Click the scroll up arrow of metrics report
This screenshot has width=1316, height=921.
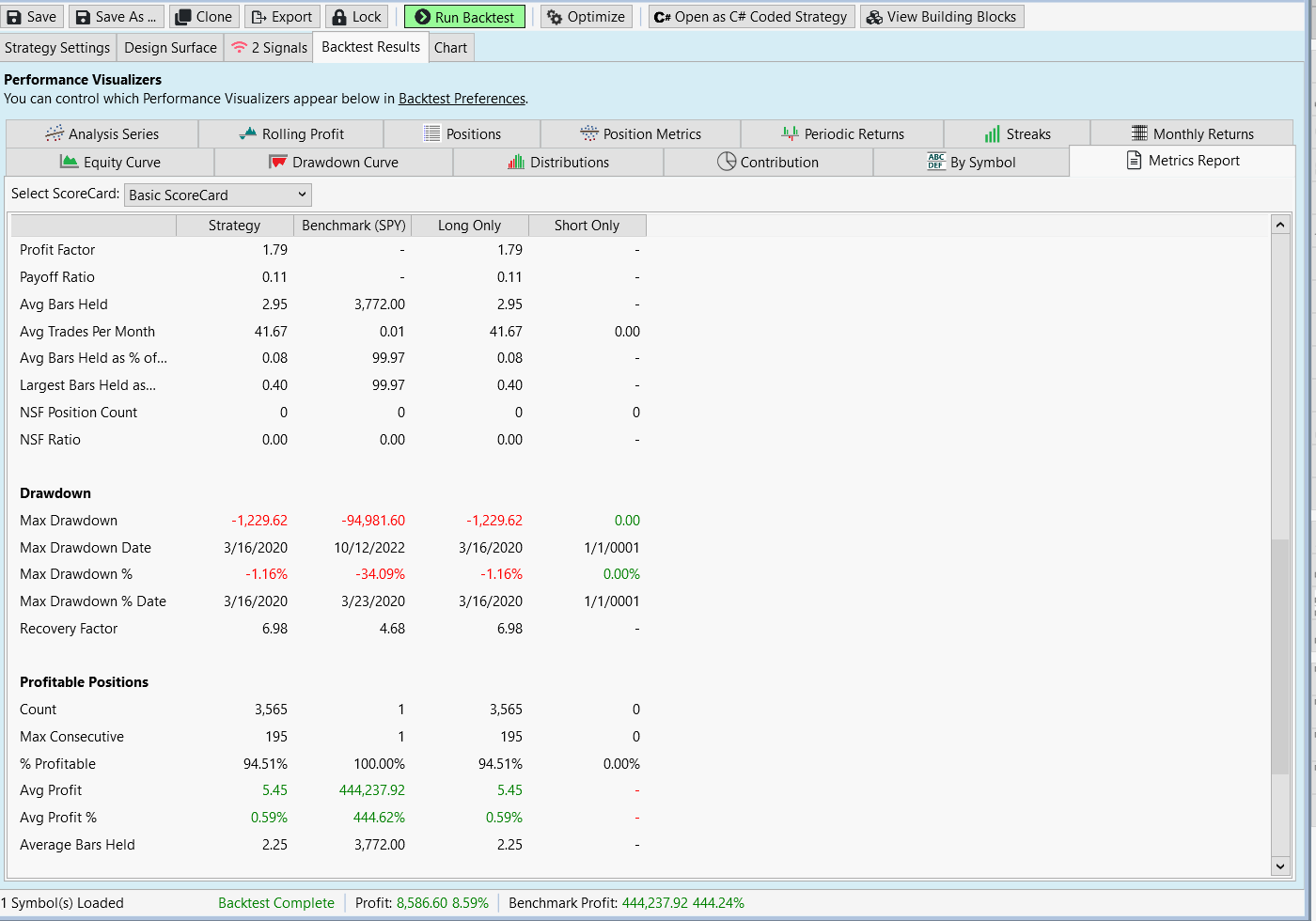pyautogui.click(x=1279, y=225)
